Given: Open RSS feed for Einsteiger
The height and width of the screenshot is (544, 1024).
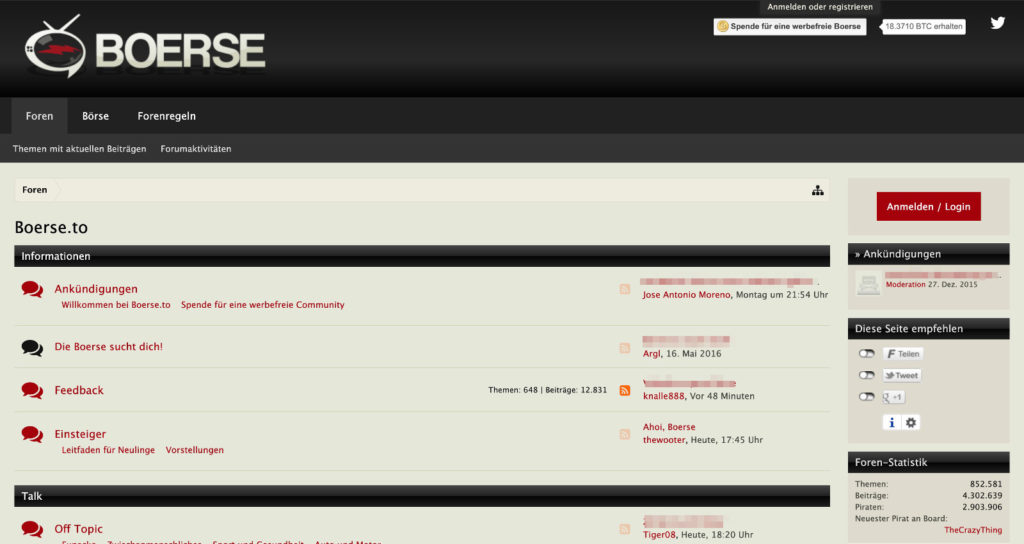Looking at the screenshot, I should [x=625, y=434].
